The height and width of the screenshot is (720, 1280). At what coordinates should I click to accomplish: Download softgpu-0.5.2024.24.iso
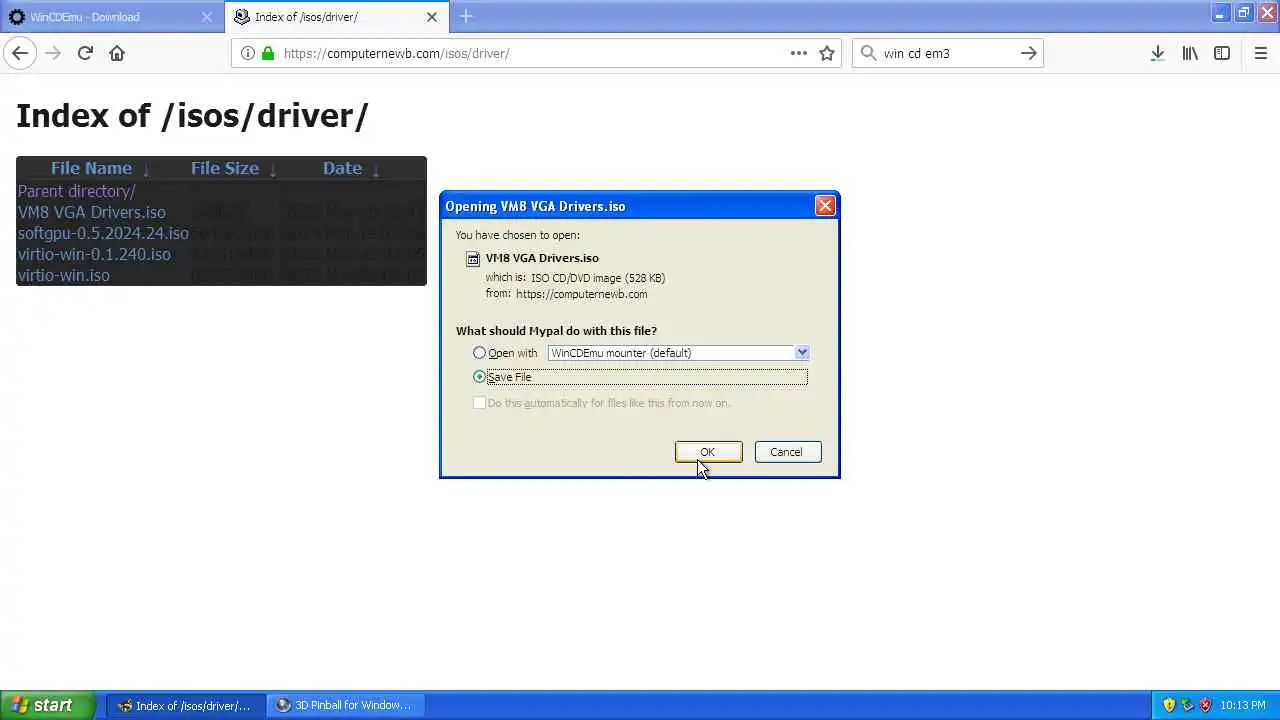pos(103,233)
